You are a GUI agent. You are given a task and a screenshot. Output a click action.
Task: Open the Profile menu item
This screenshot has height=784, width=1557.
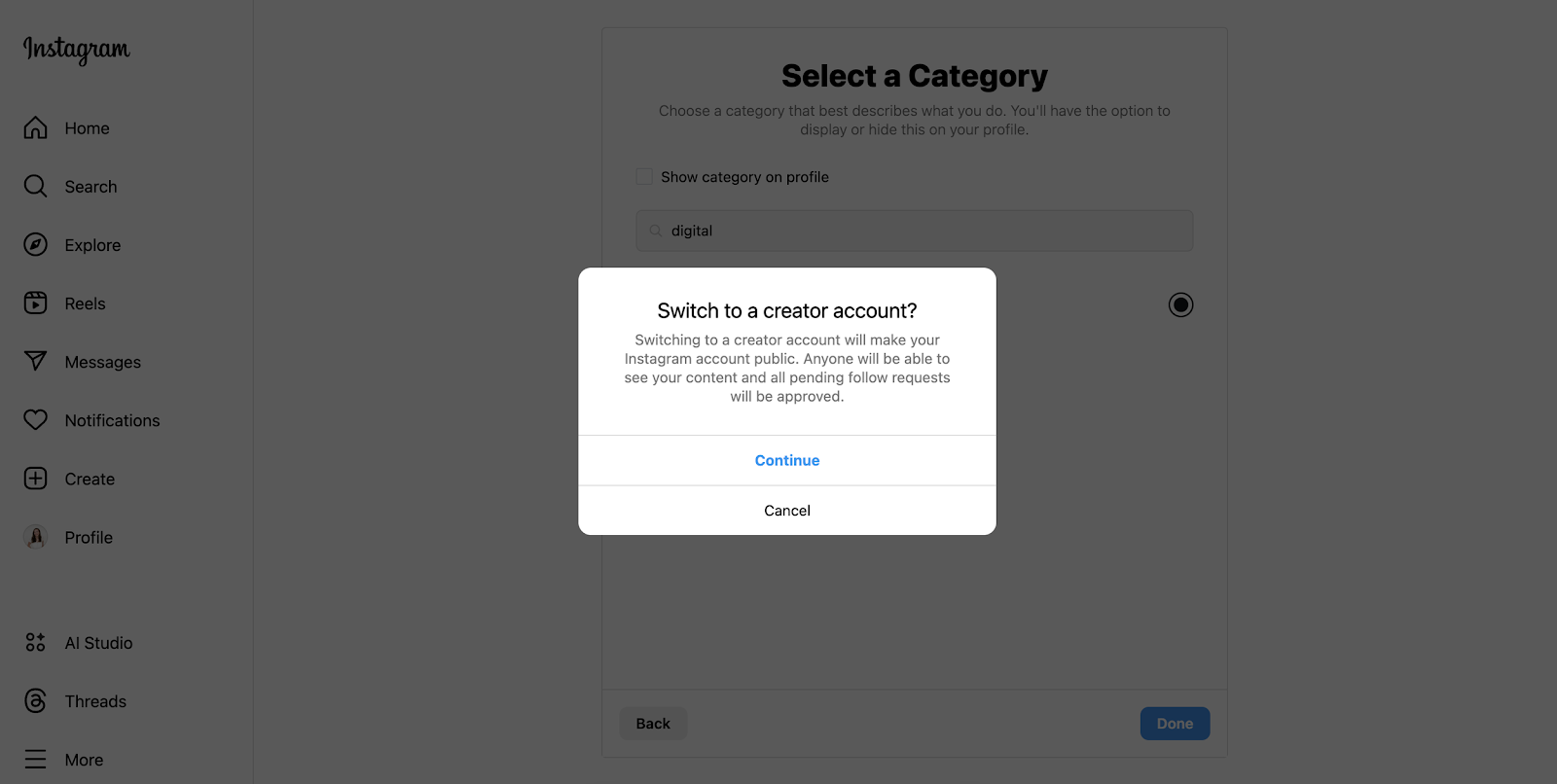pyautogui.click(x=89, y=538)
